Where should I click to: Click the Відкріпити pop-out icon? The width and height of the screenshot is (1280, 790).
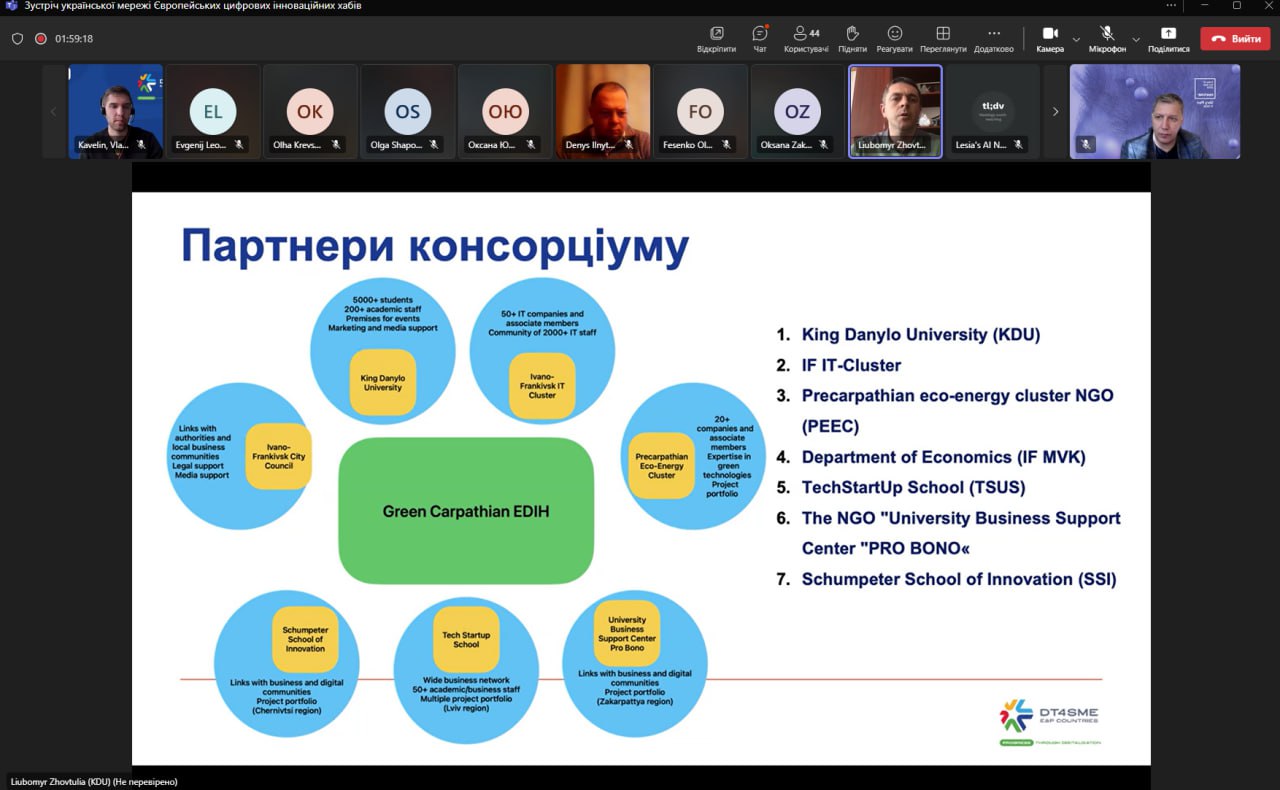point(716,38)
